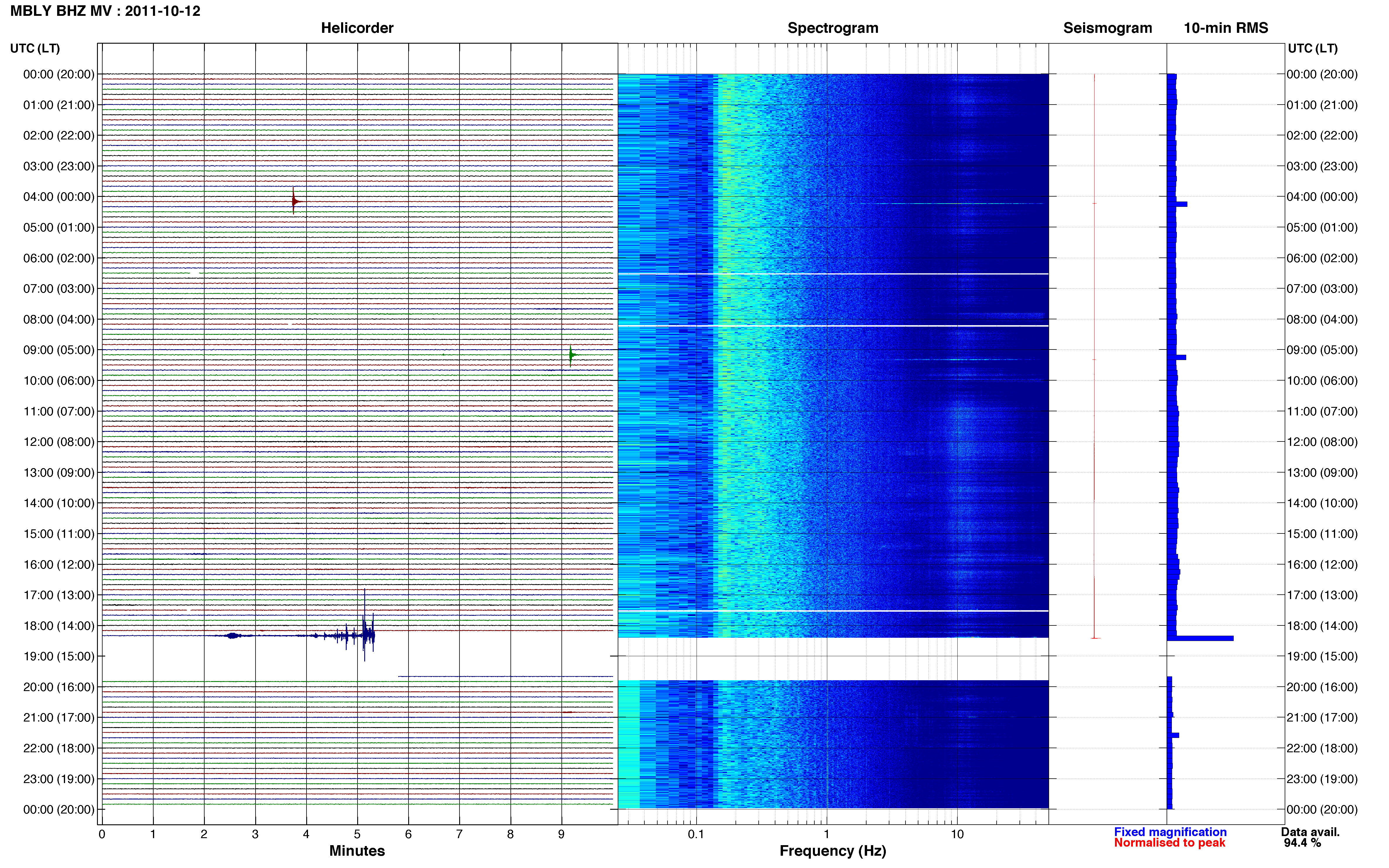The height and width of the screenshot is (868, 1389).
Task: Click the right 'UTC (LT)' axis label
Action: click(x=1313, y=48)
